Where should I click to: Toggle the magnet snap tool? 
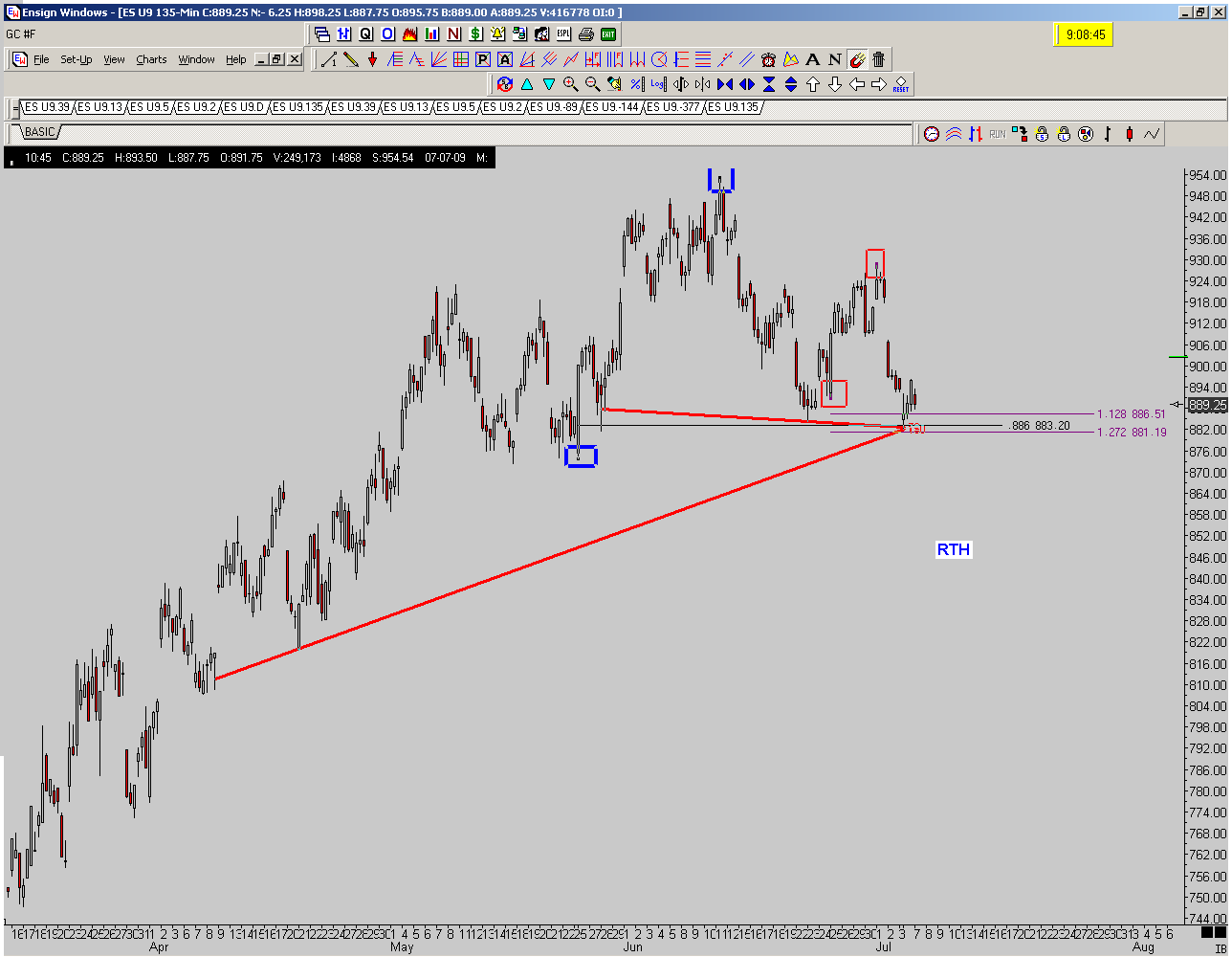tap(856, 59)
